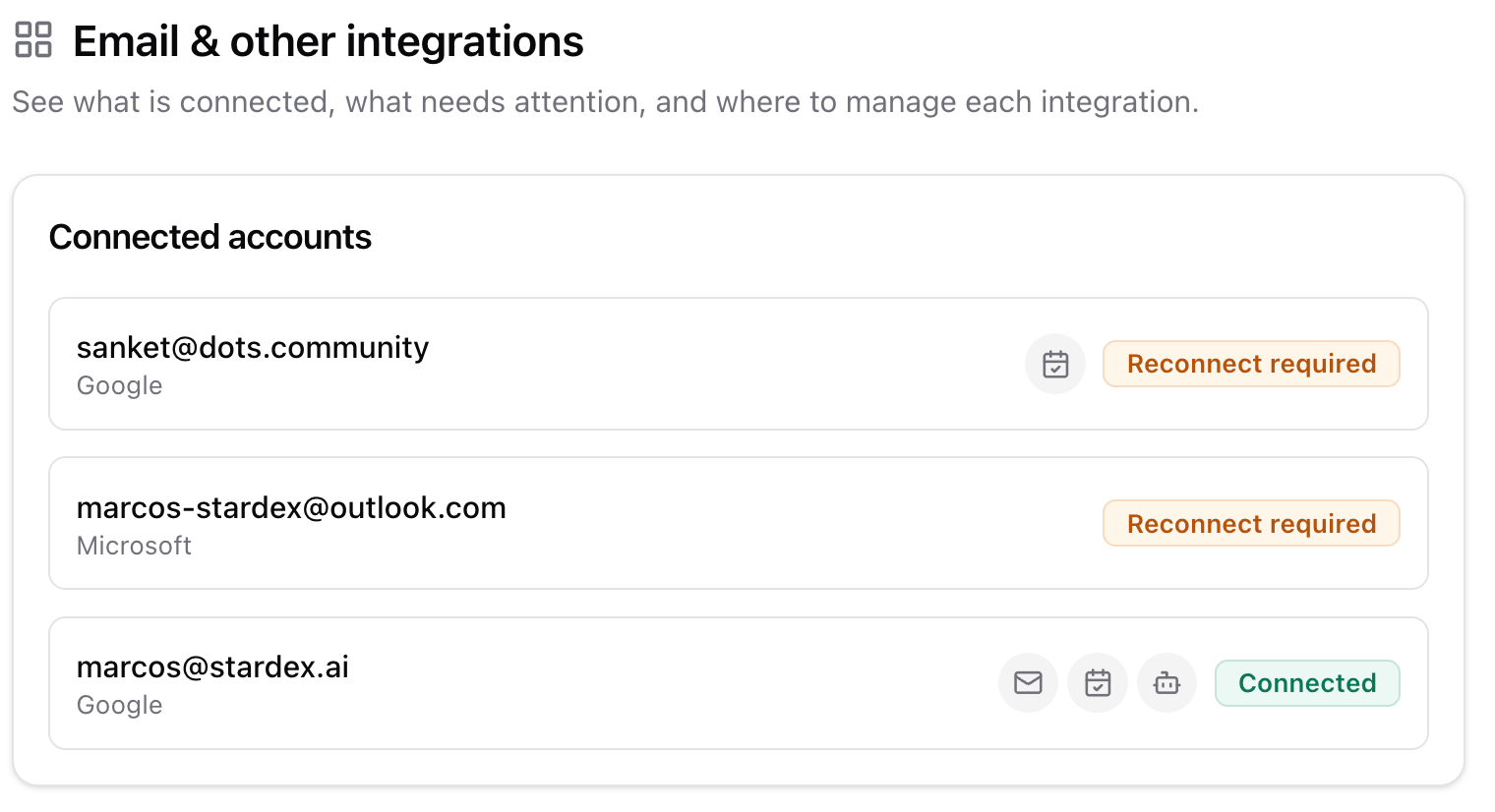
Task: Click Reconnect required for marcos-stardex@outlook.com
Action: (x=1251, y=524)
